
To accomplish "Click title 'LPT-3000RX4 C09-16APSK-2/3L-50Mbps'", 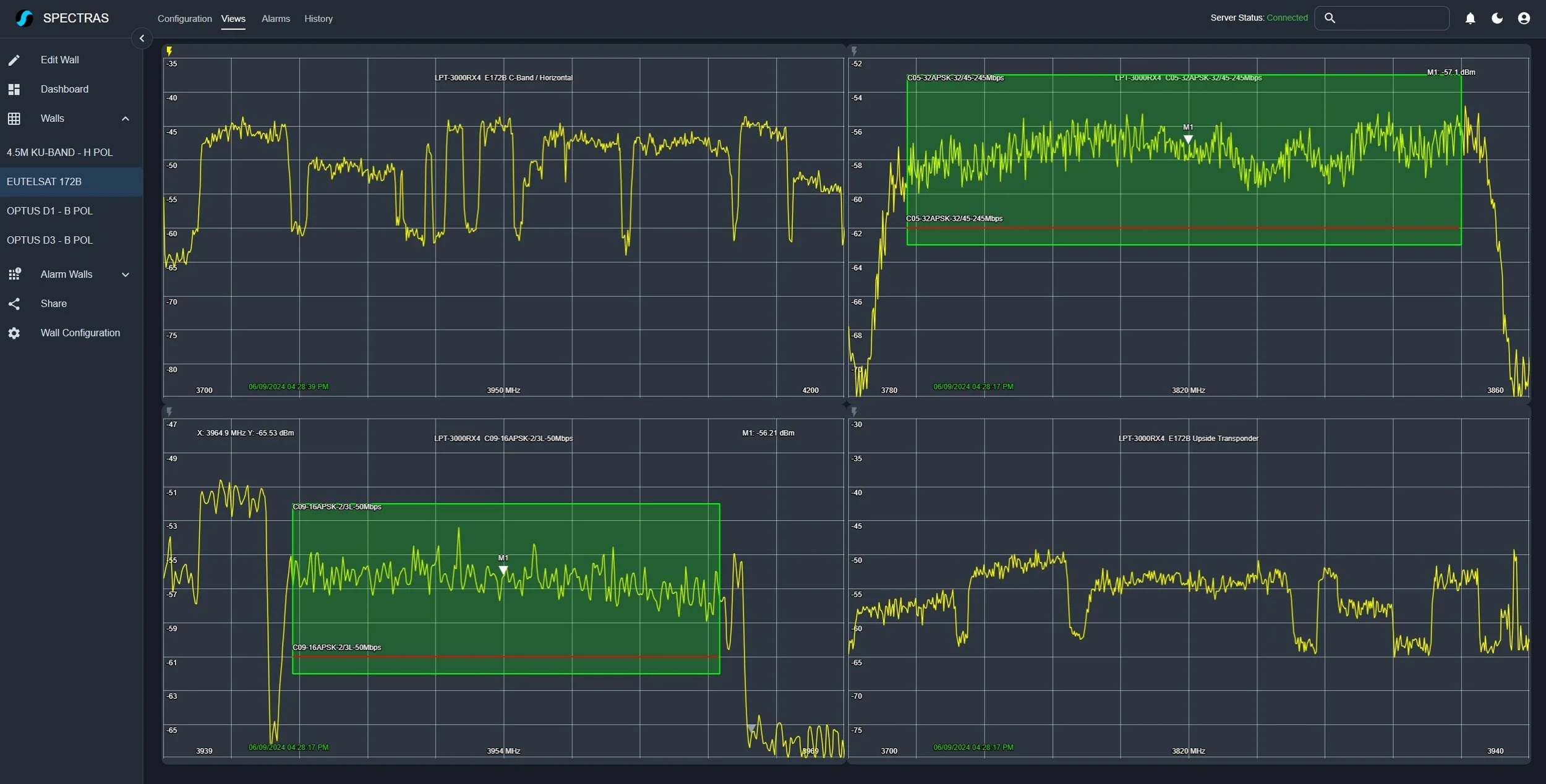I will 503,438.
